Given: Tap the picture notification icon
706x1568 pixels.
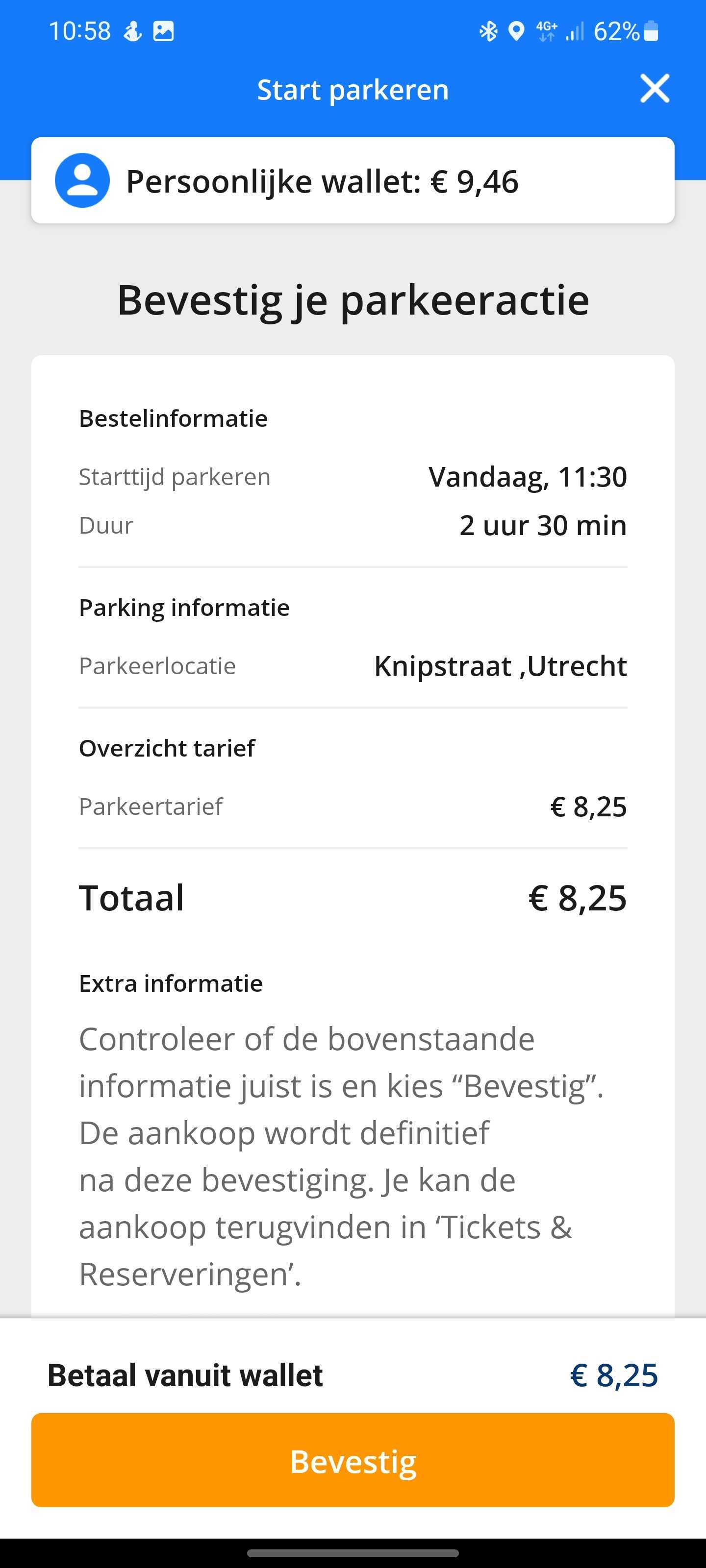Looking at the screenshot, I should pos(163,31).
